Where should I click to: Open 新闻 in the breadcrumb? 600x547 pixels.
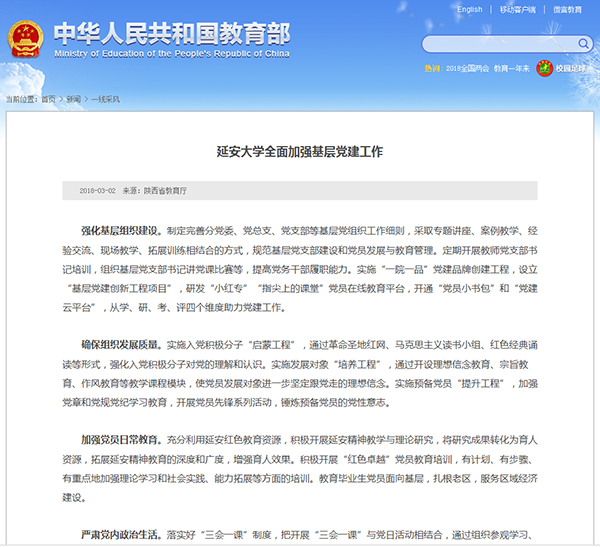pyautogui.click(x=74, y=99)
